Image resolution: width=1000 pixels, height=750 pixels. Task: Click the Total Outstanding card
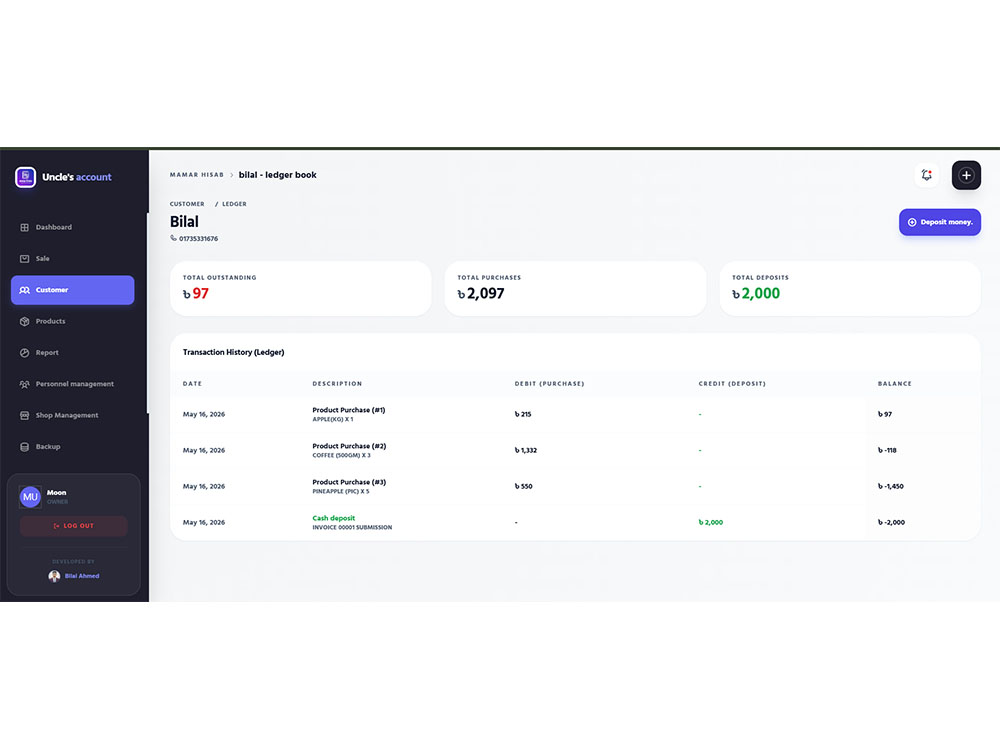300,288
